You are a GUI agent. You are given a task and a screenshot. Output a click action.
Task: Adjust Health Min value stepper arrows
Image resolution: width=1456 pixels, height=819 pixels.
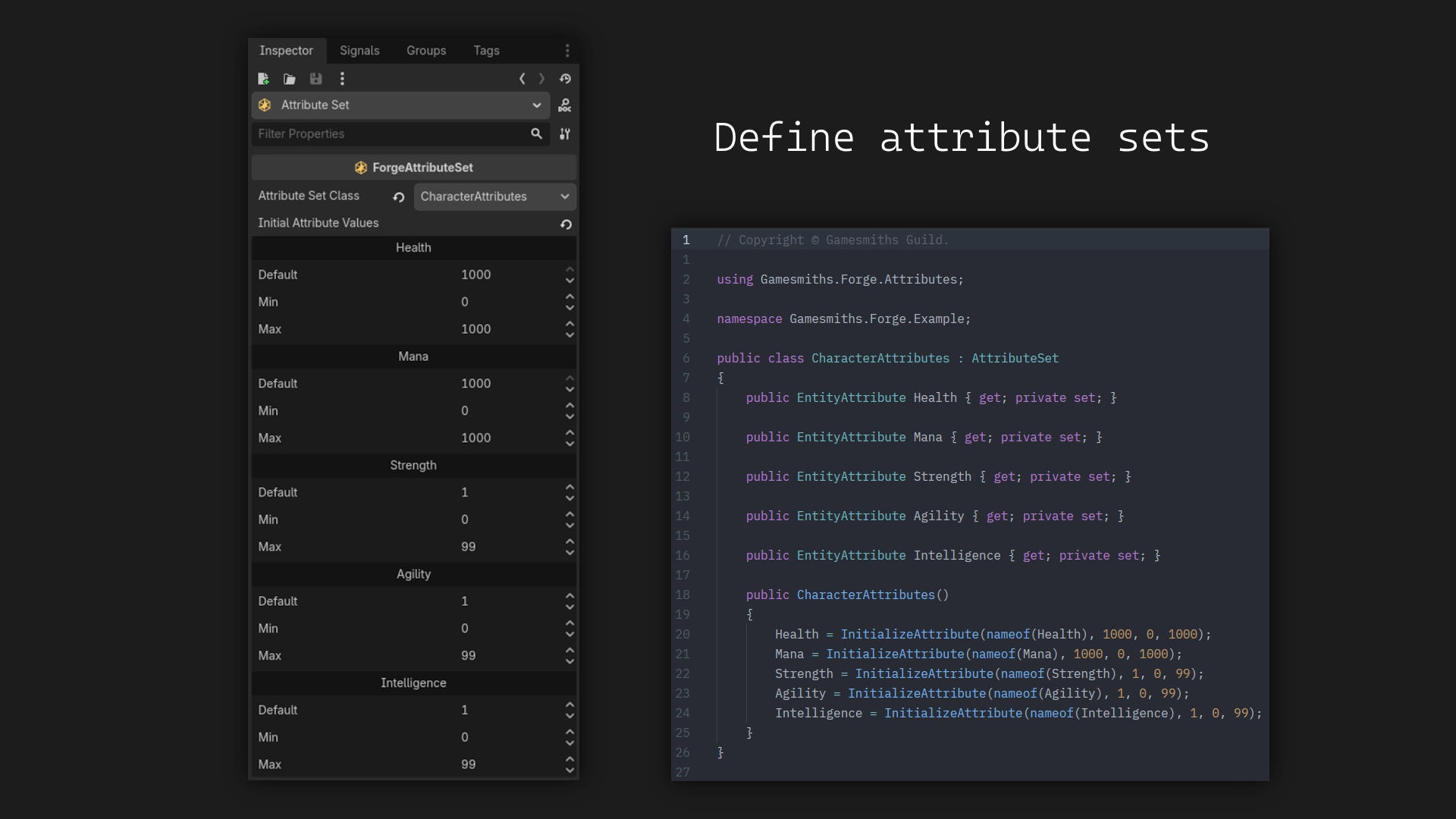point(570,302)
